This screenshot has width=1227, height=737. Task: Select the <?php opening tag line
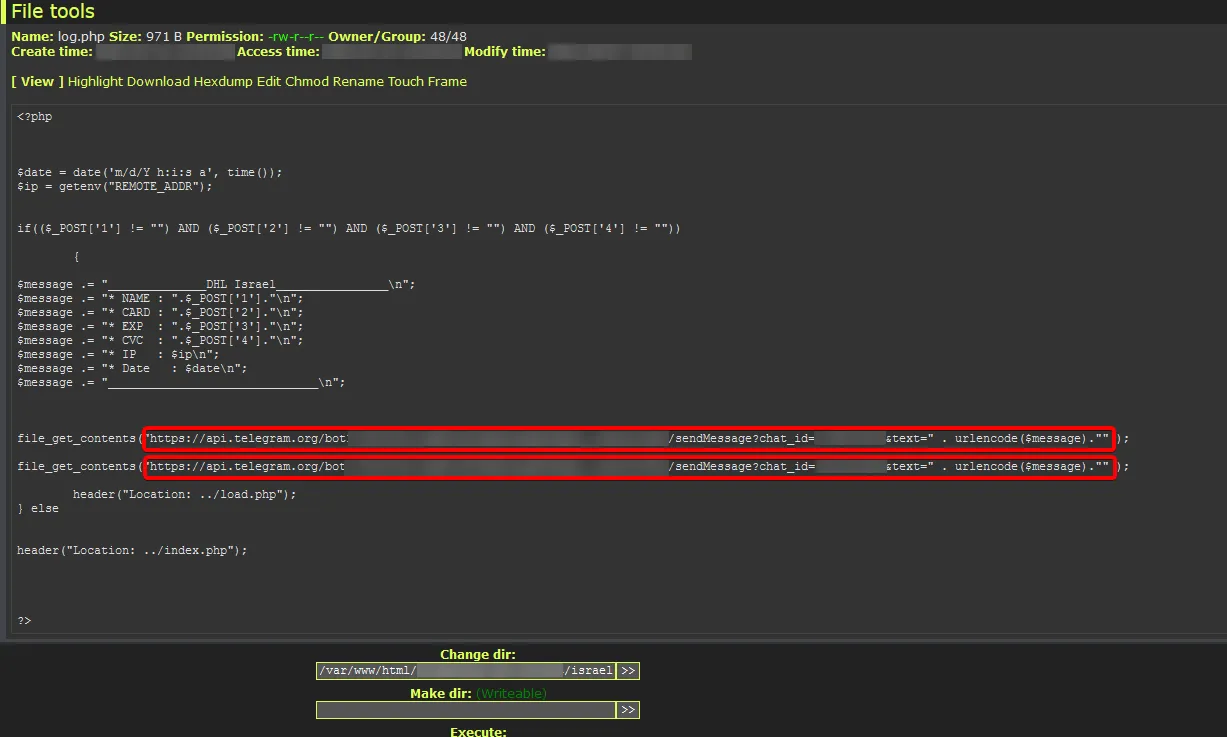click(x=35, y=117)
